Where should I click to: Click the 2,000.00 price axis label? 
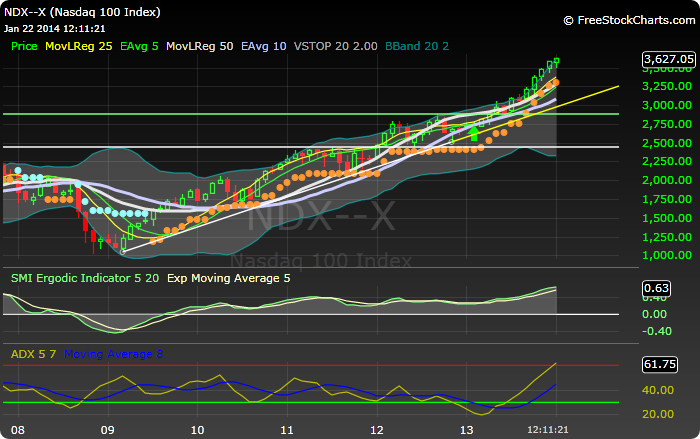tap(667, 180)
